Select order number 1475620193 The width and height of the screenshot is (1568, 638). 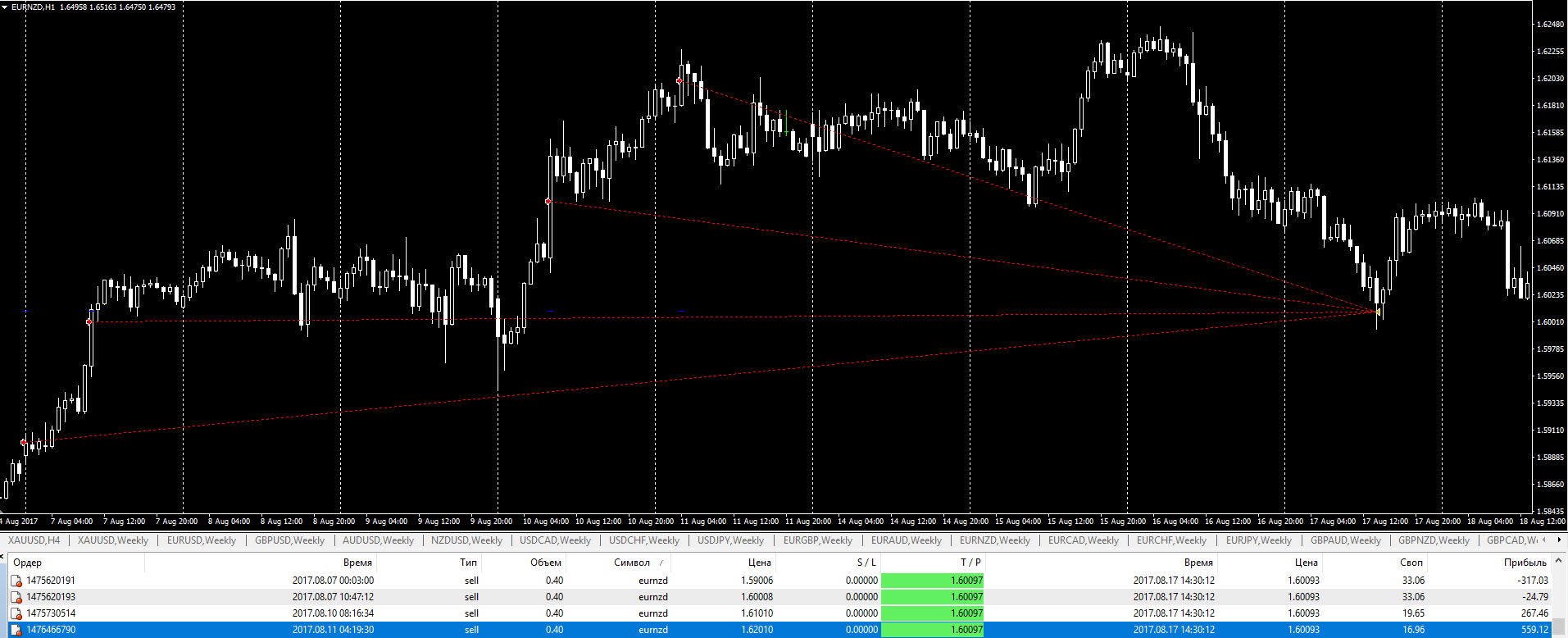(x=51, y=597)
